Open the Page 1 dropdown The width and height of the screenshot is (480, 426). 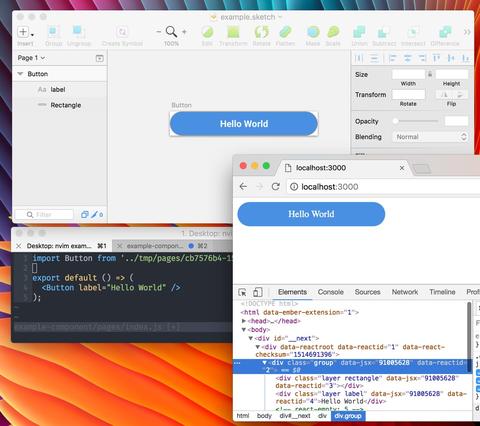coord(31,58)
